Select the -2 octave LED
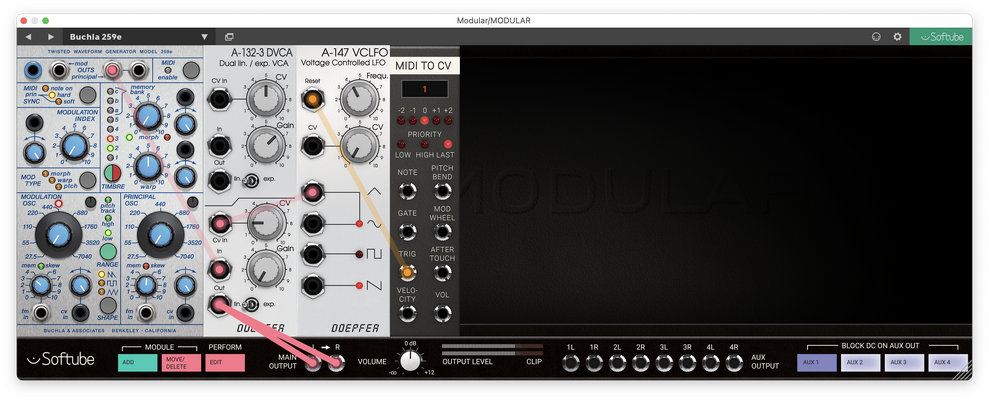Viewport: 989px width, 400px height. tap(401, 120)
